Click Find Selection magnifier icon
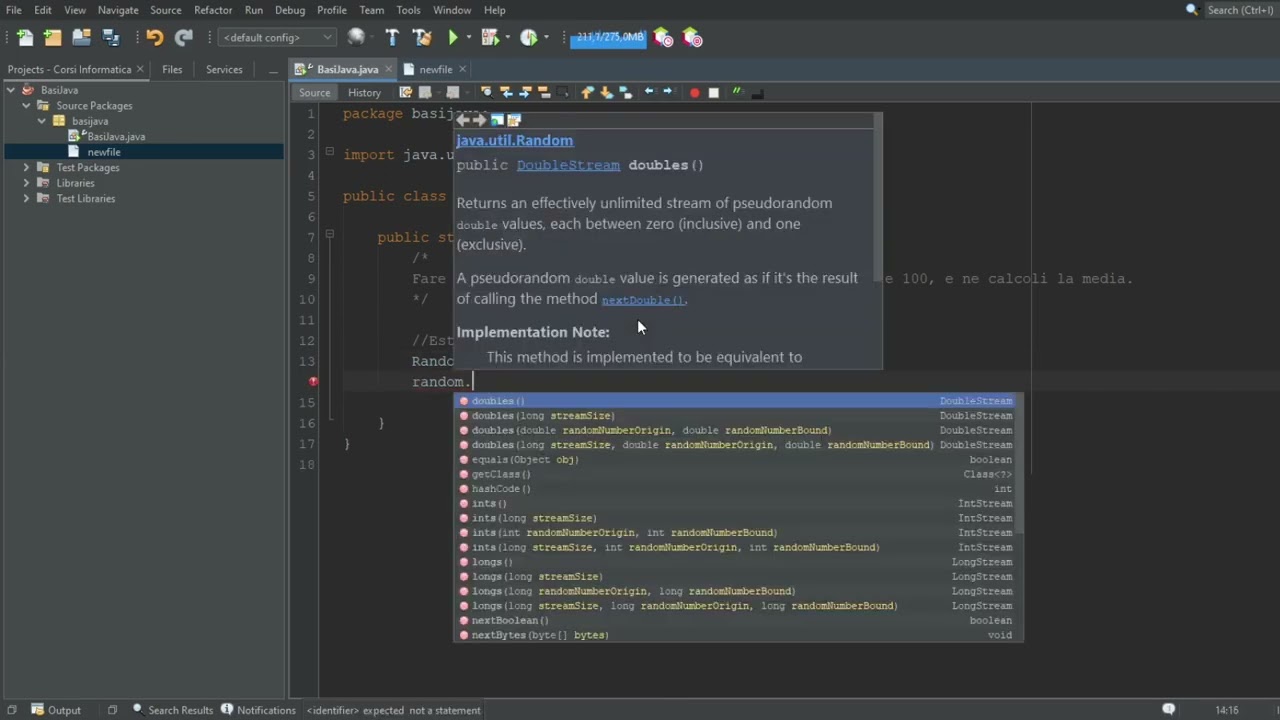The height and width of the screenshot is (720, 1280). click(x=487, y=93)
